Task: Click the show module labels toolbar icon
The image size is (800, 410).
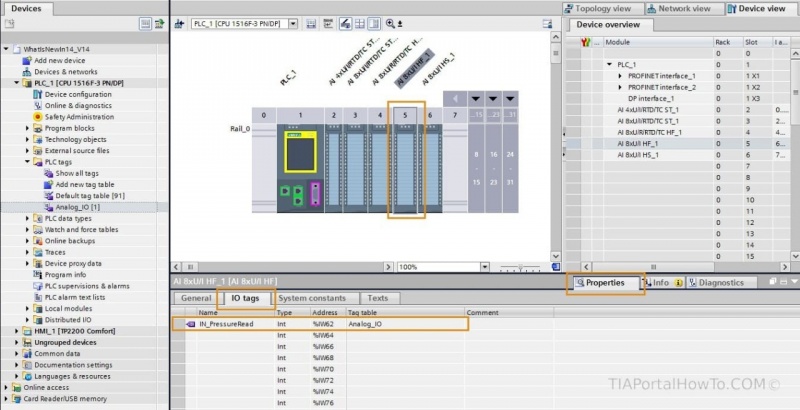Action: pos(311,23)
